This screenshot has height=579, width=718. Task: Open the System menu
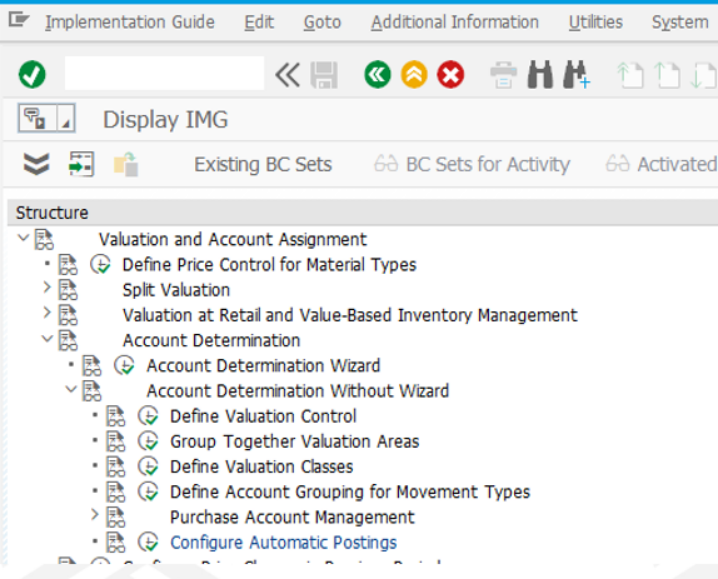tap(680, 22)
